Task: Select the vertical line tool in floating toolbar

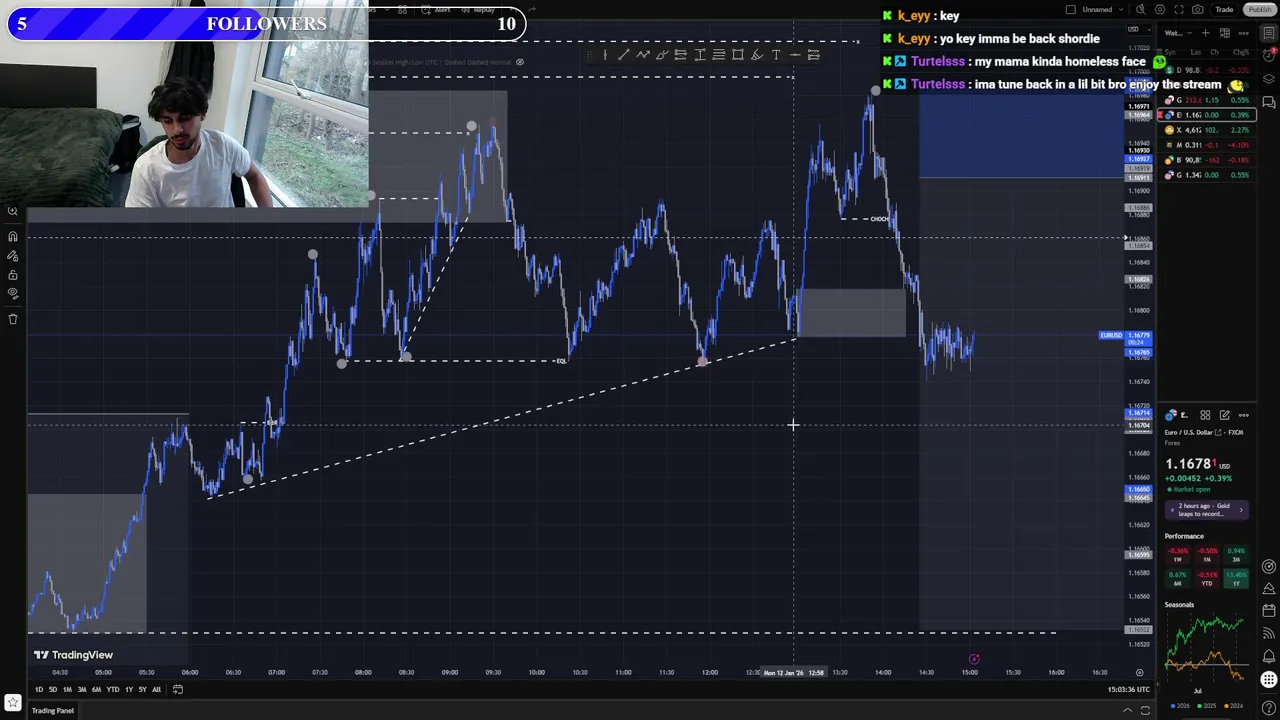Action: click(x=604, y=55)
